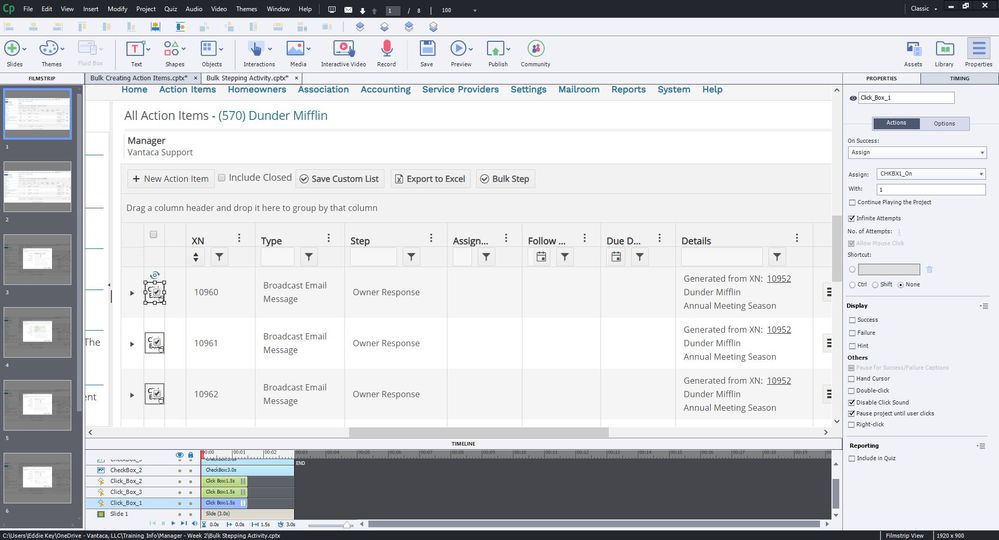Select slide 2 thumbnail in the filmstrip
The height and width of the screenshot is (540, 999).
pos(38,187)
